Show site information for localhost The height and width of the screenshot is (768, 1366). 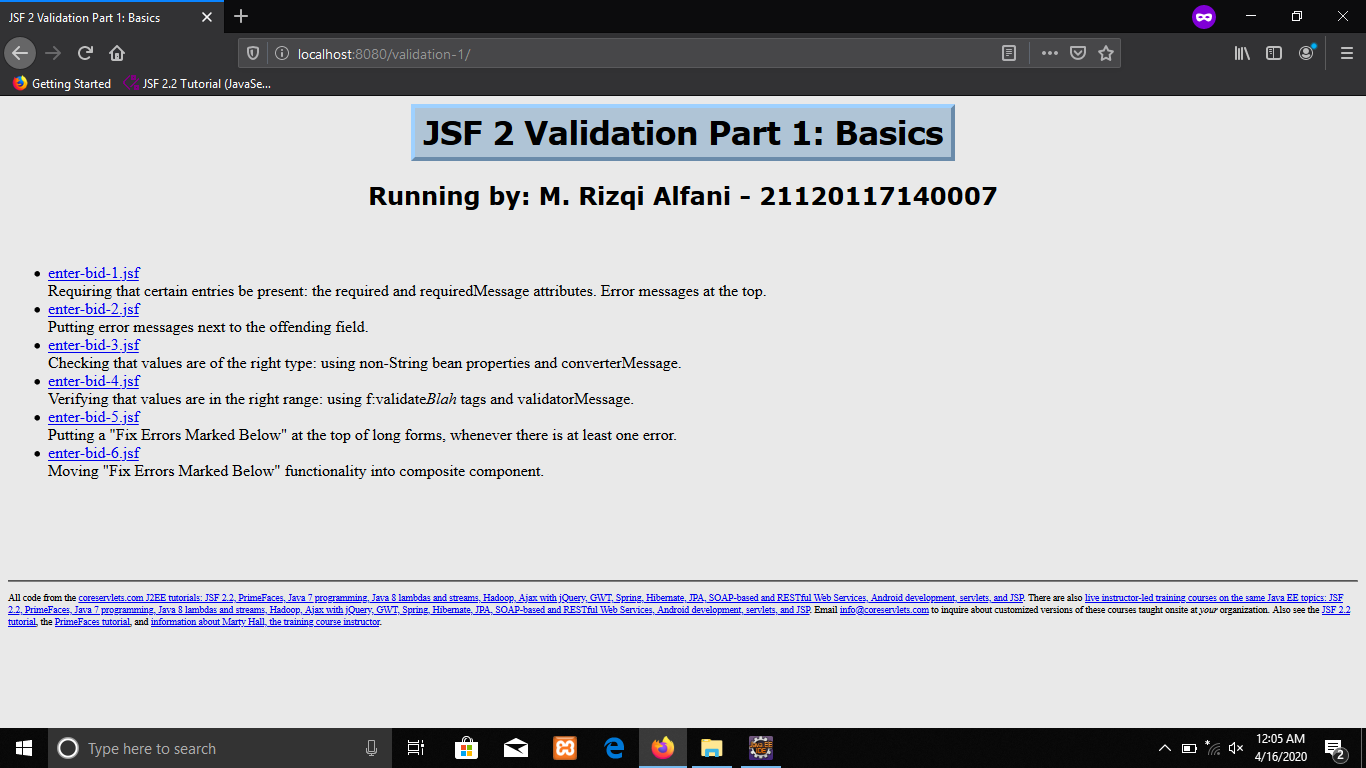click(x=281, y=53)
